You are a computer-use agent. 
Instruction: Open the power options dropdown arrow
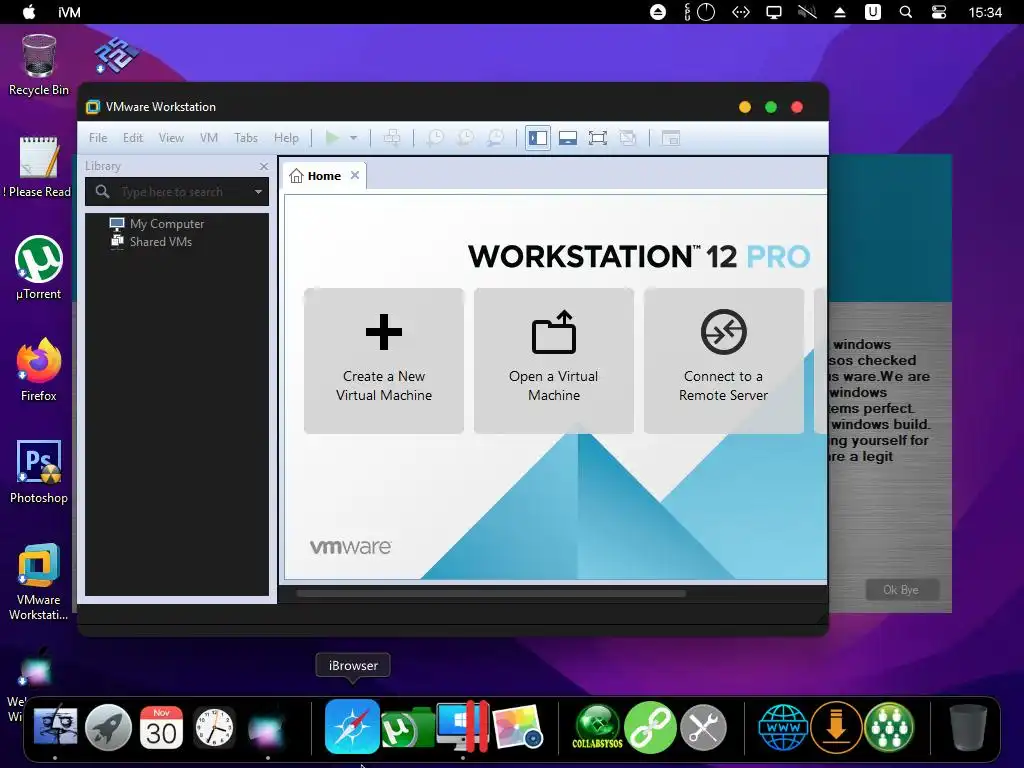point(353,138)
